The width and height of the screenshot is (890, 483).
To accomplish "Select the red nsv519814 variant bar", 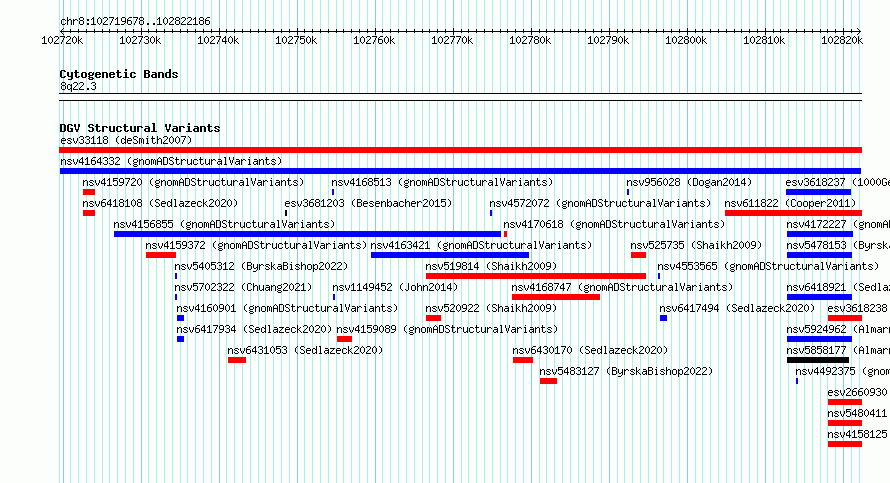I will coord(536,276).
